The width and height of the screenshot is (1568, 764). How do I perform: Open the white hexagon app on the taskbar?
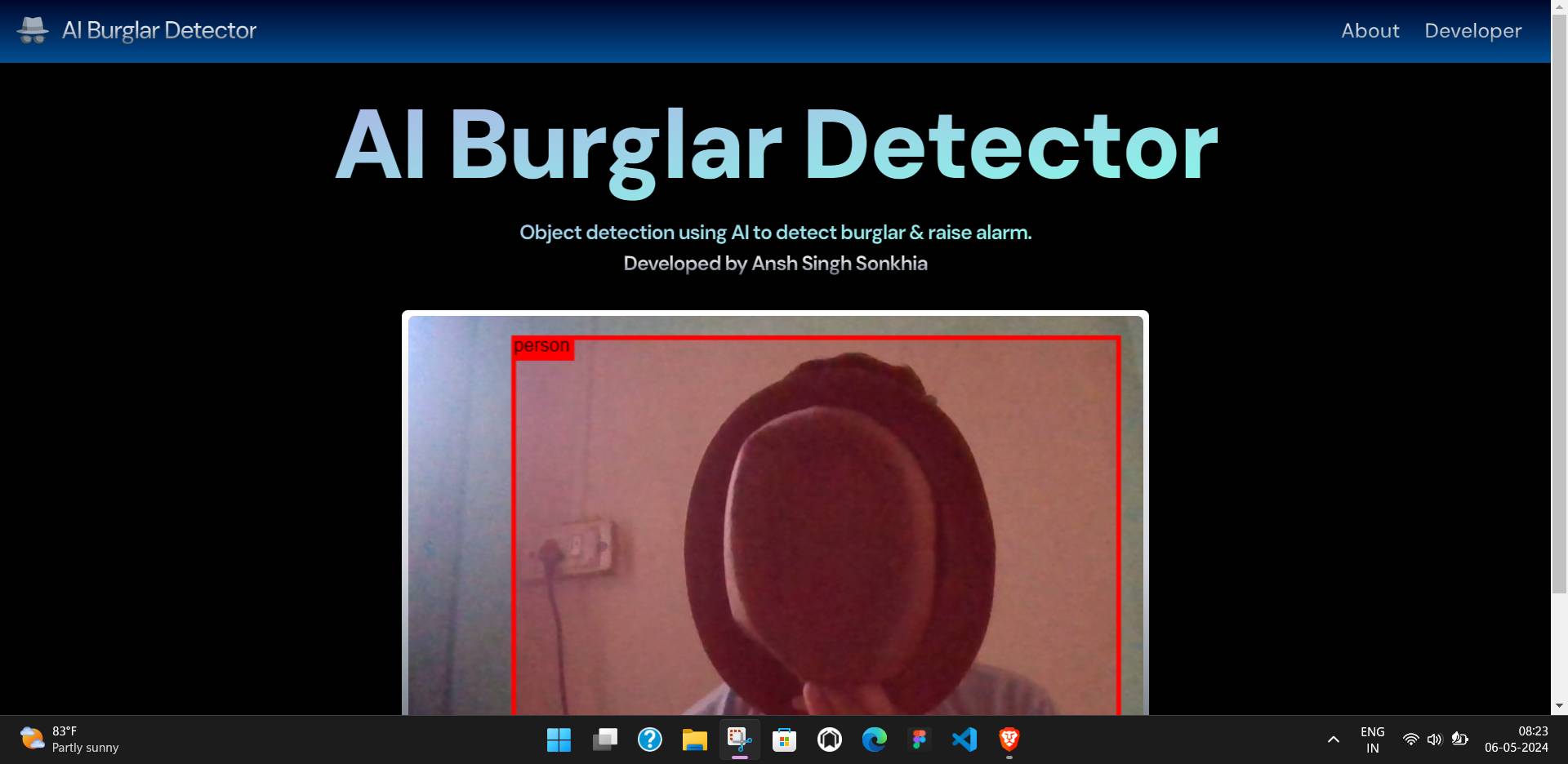pos(830,740)
